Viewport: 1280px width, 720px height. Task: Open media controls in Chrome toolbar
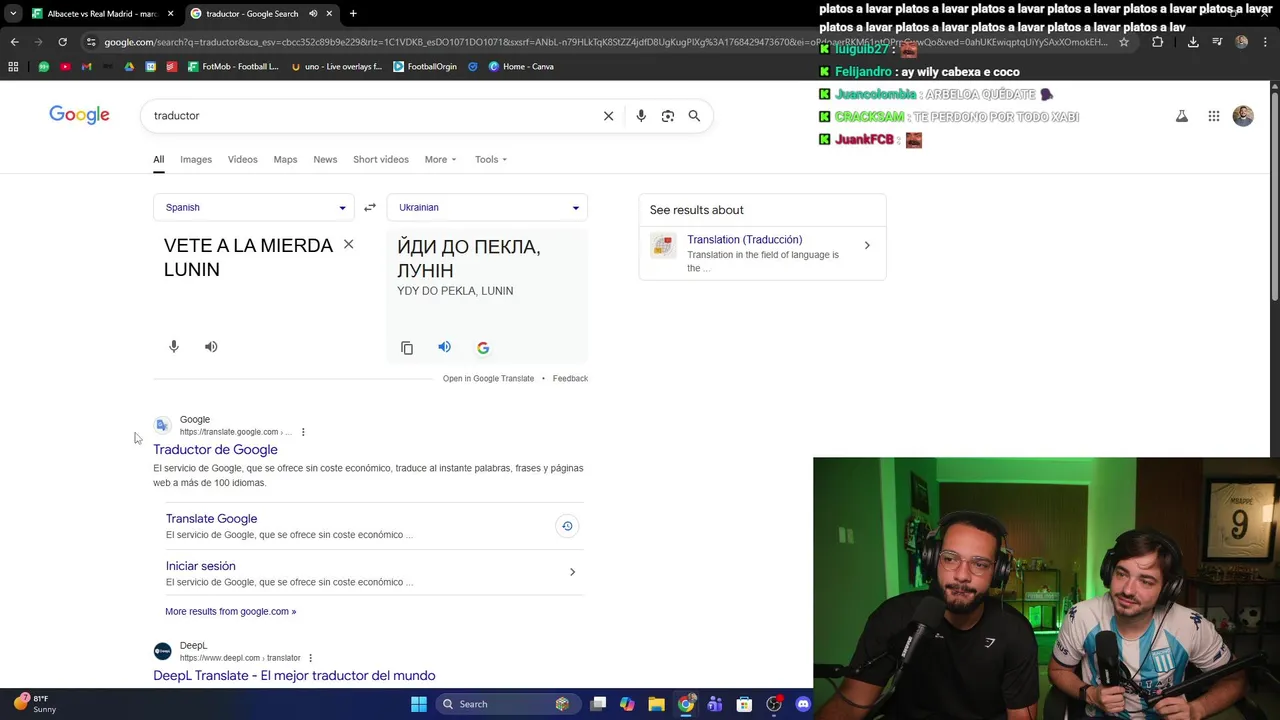(x=1217, y=42)
